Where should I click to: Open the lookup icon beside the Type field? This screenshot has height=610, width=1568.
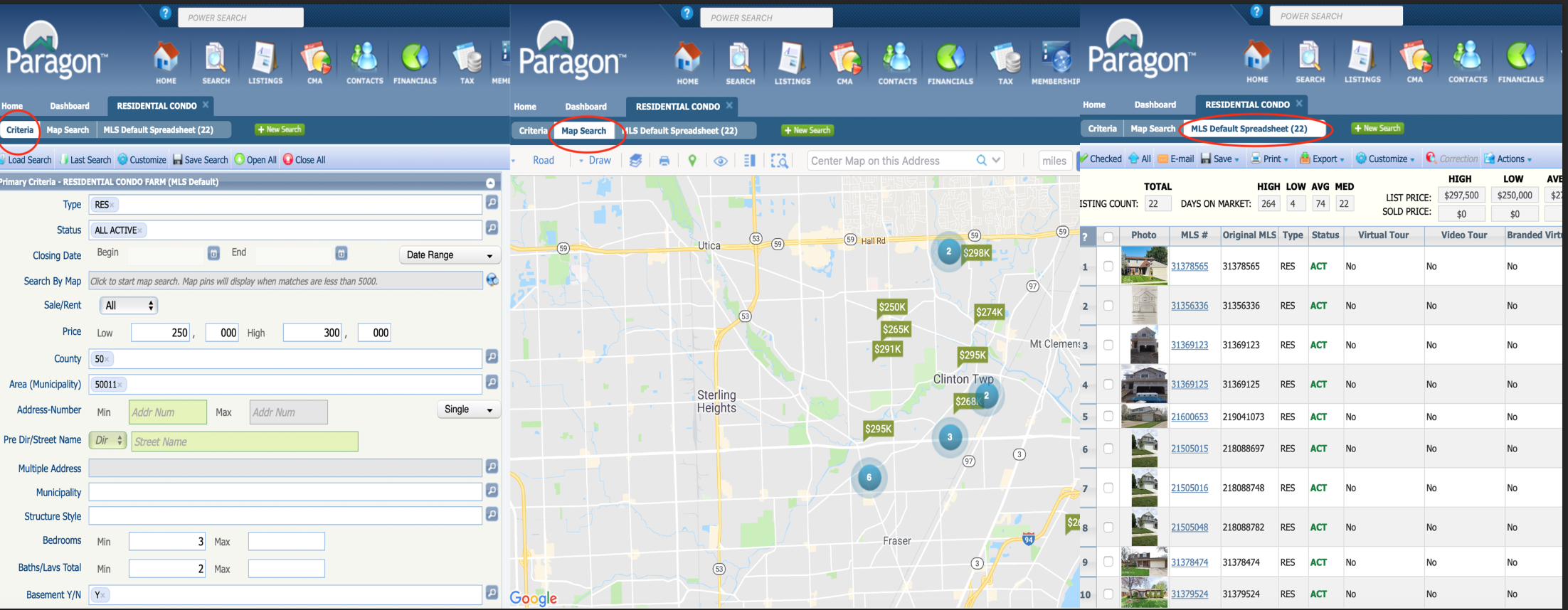[492, 203]
